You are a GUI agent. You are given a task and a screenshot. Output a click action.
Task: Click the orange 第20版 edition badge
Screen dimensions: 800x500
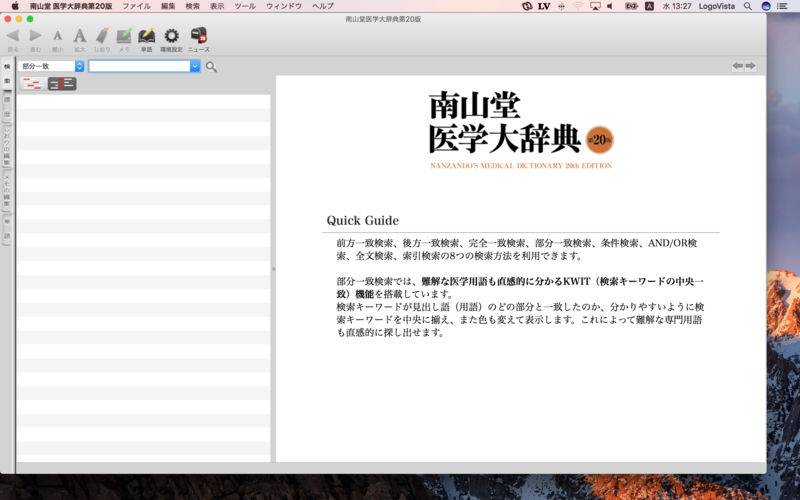[599, 139]
